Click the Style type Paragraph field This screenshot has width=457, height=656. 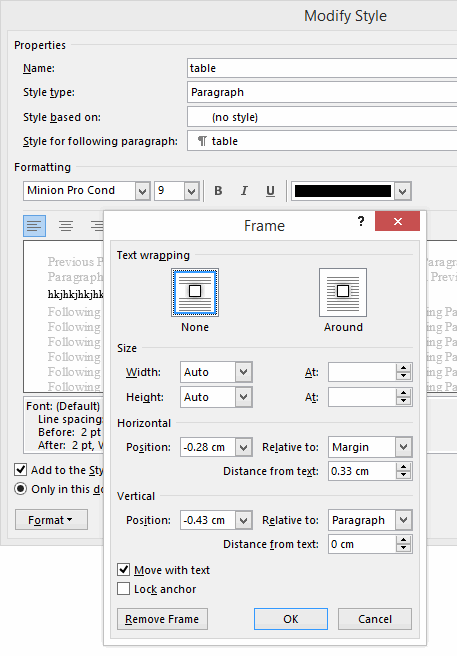pyautogui.click(x=322, y=92)
